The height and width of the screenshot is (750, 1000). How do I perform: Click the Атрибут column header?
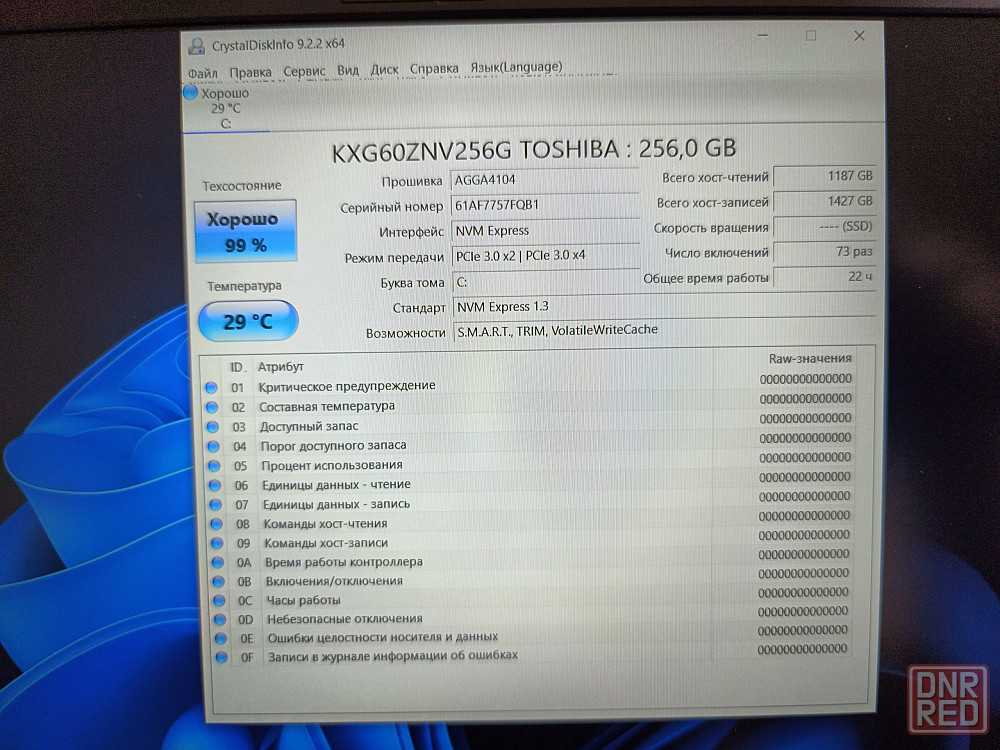click(281, 367)
